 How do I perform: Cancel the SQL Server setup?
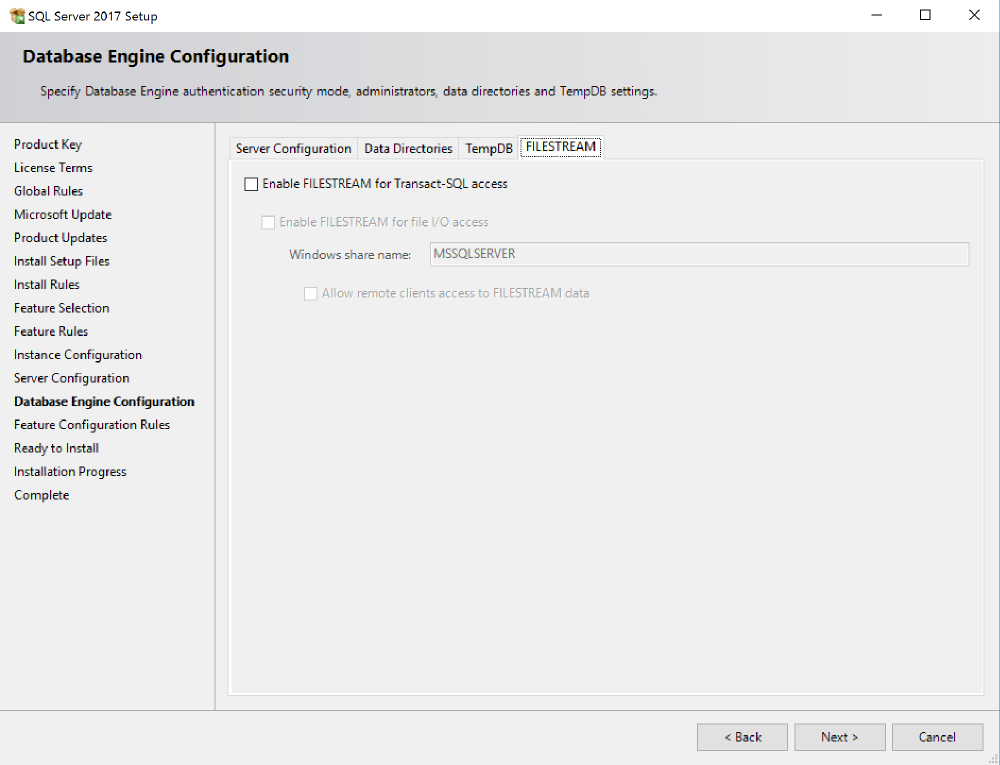938,737
